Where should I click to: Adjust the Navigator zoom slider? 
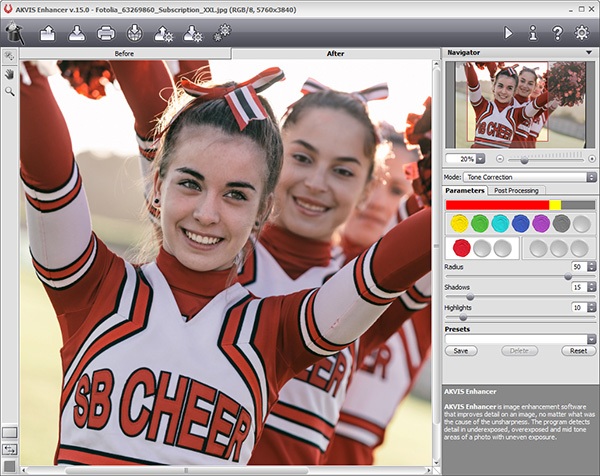[x=546, y=160]
